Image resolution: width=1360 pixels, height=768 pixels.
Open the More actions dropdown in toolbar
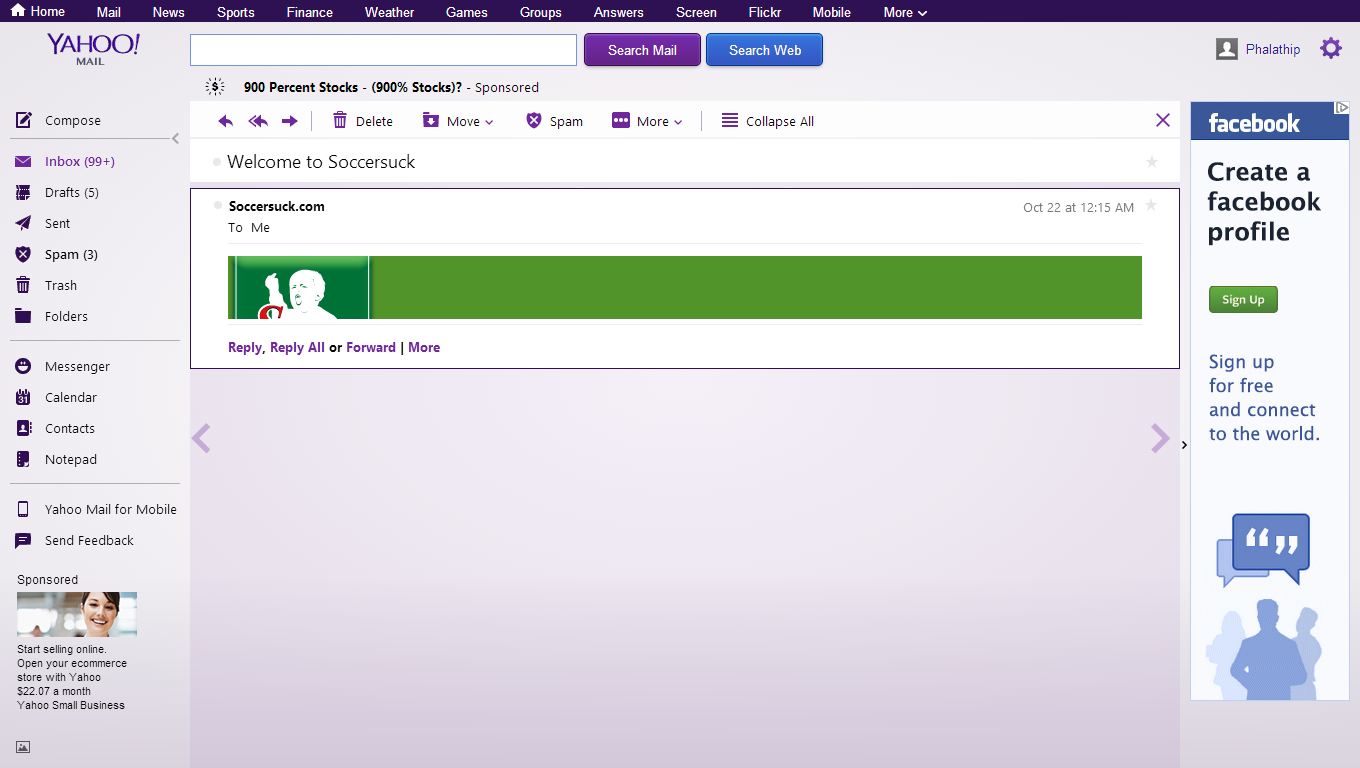[647, 121]
